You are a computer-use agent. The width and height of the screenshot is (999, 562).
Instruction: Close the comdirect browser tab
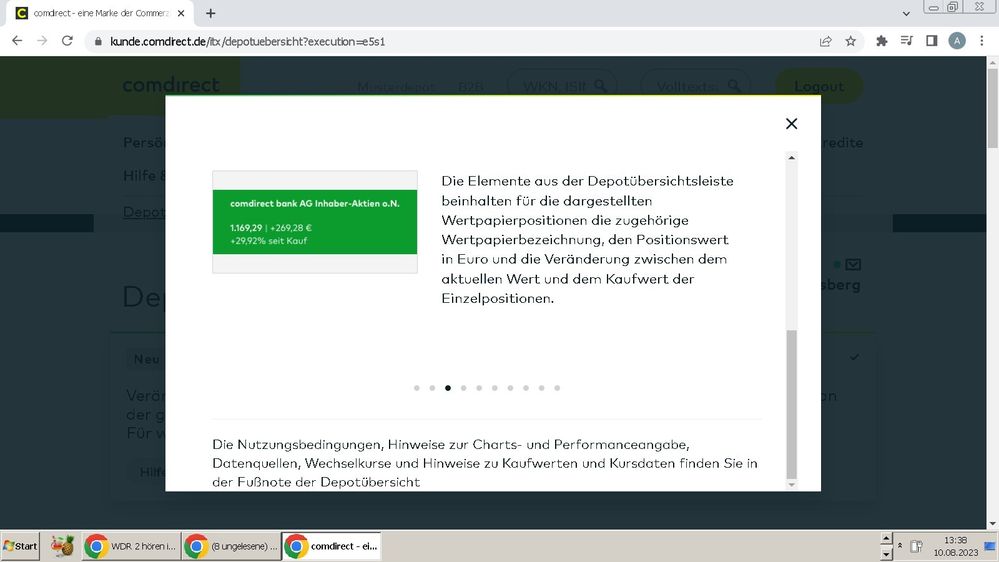(181, 13)
